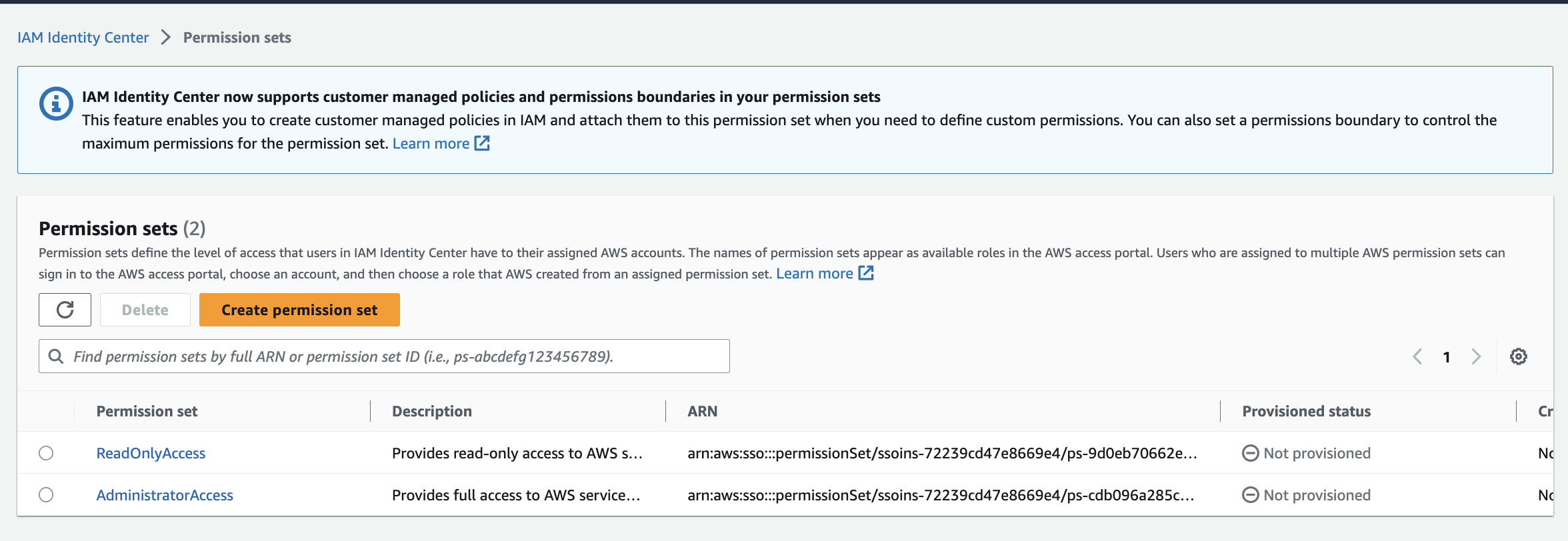Open IAM Identity Center breadcrumb
1568x541 pixels.
tap(83, 37)
